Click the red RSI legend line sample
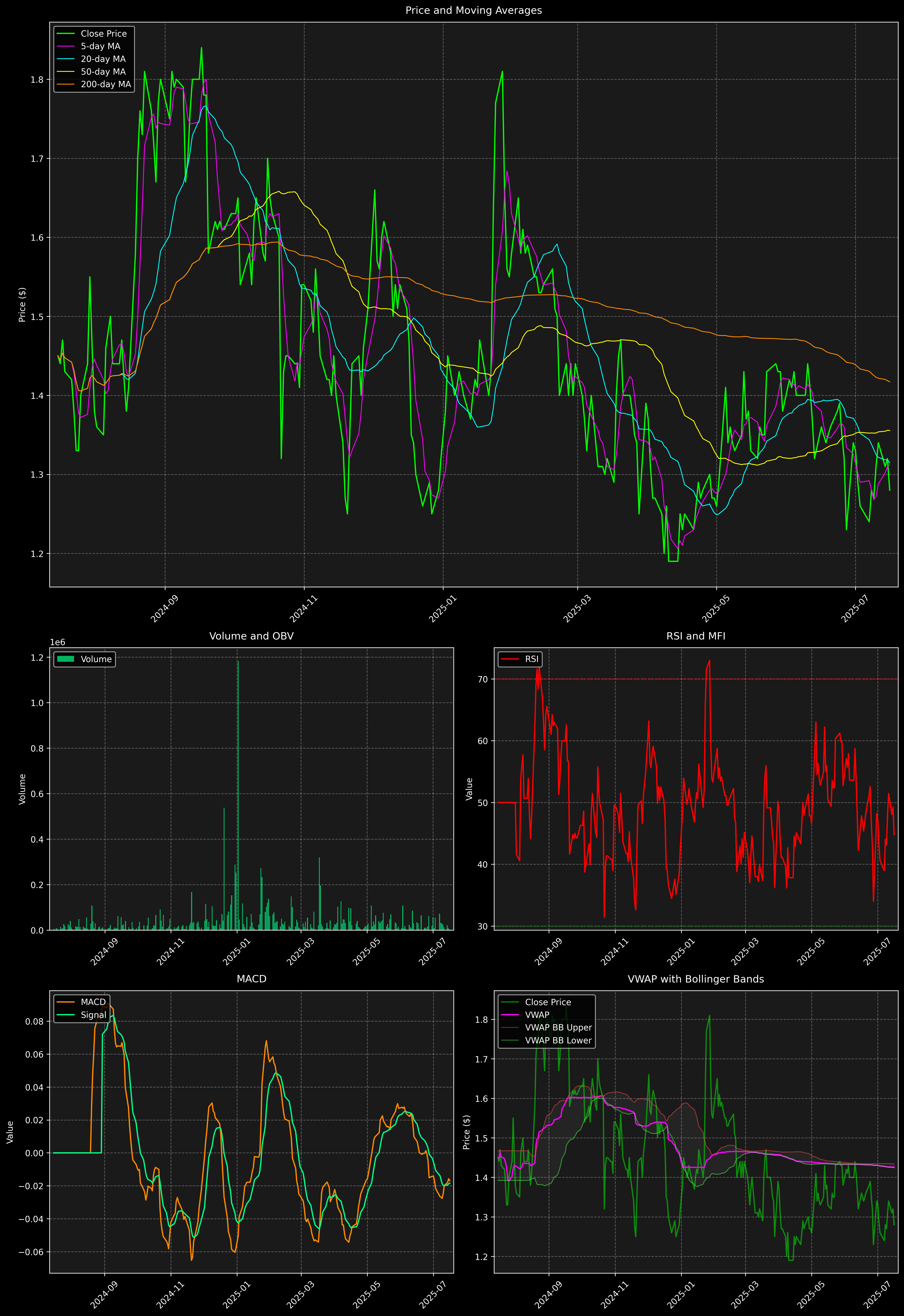 click(x=510, y=659)
